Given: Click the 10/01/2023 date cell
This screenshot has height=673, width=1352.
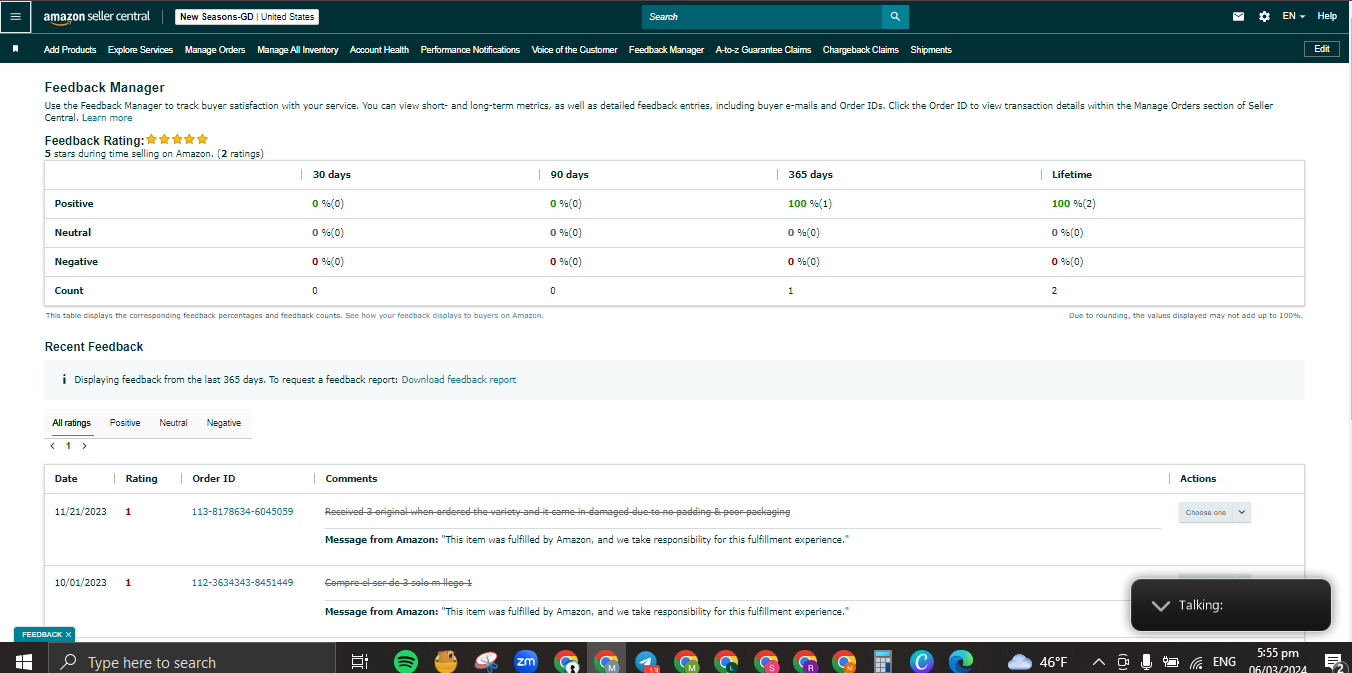Looking at the screenshot, I should [80, 582].
